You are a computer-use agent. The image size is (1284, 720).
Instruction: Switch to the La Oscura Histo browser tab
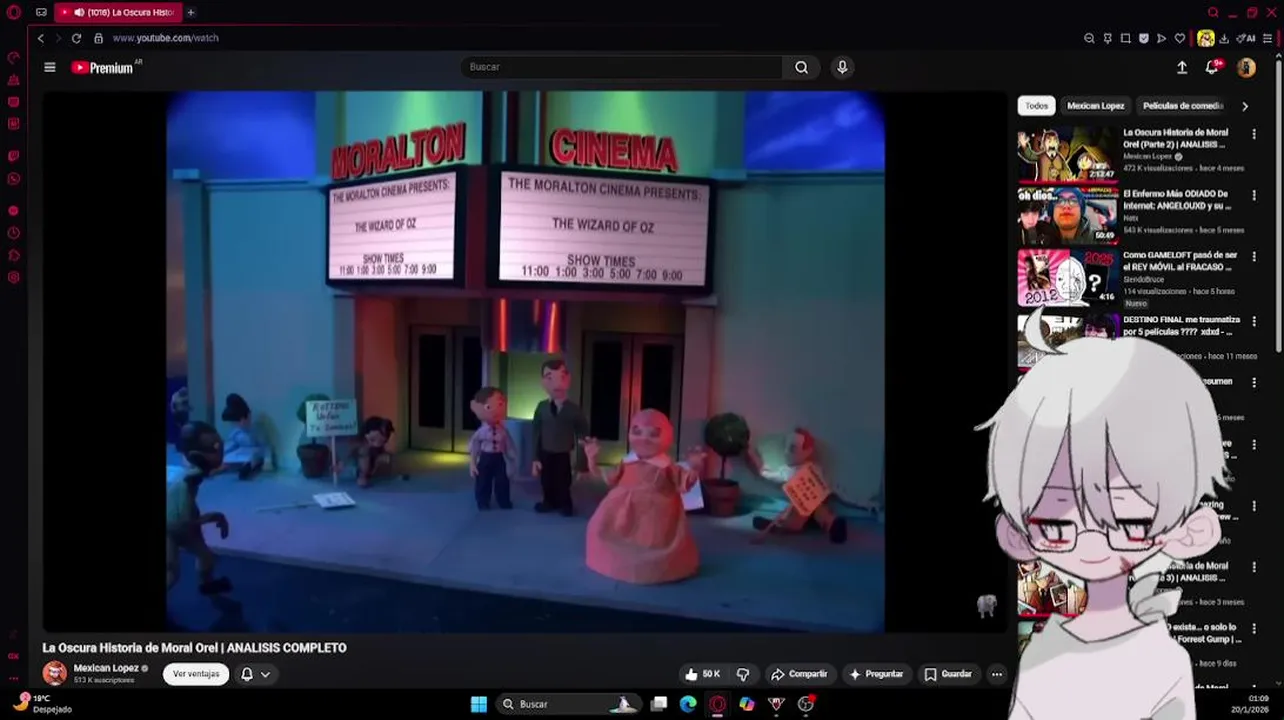click(118, 12)
